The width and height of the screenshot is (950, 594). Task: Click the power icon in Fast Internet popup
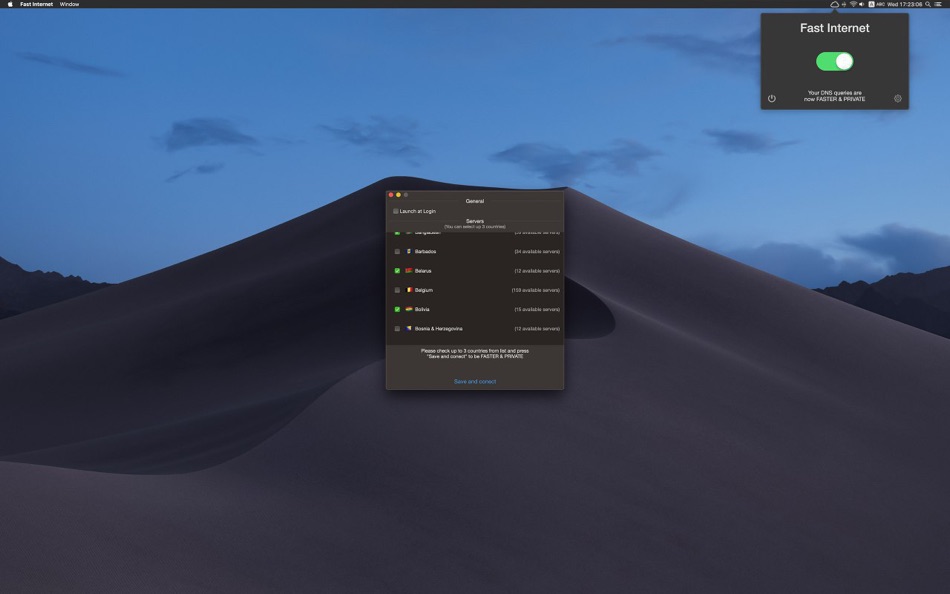tap(771, 98)
